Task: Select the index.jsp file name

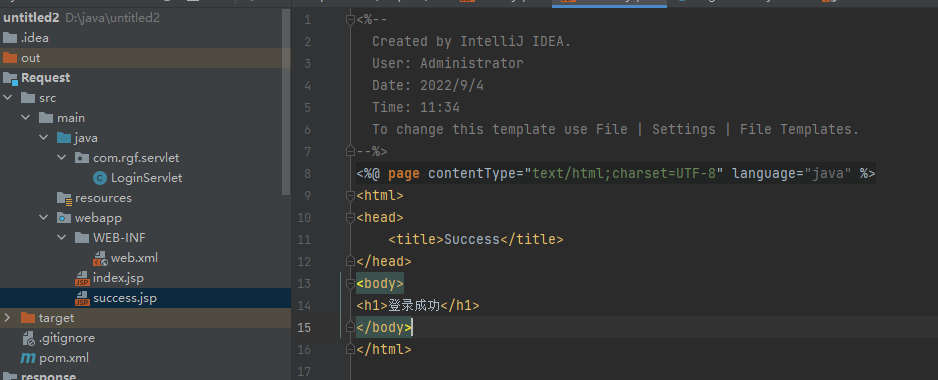Action: [118, 278]
